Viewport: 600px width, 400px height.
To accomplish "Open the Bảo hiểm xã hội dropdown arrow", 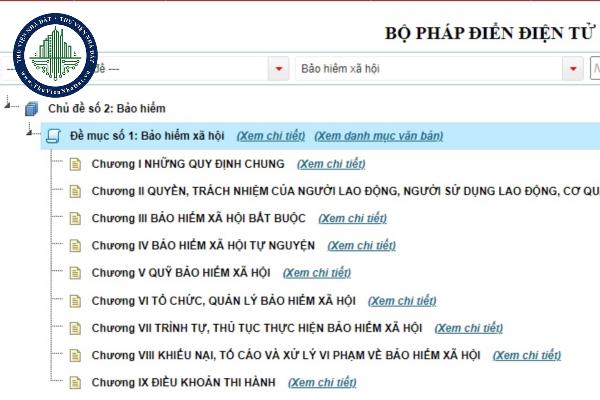I will (x=573, y=69).
